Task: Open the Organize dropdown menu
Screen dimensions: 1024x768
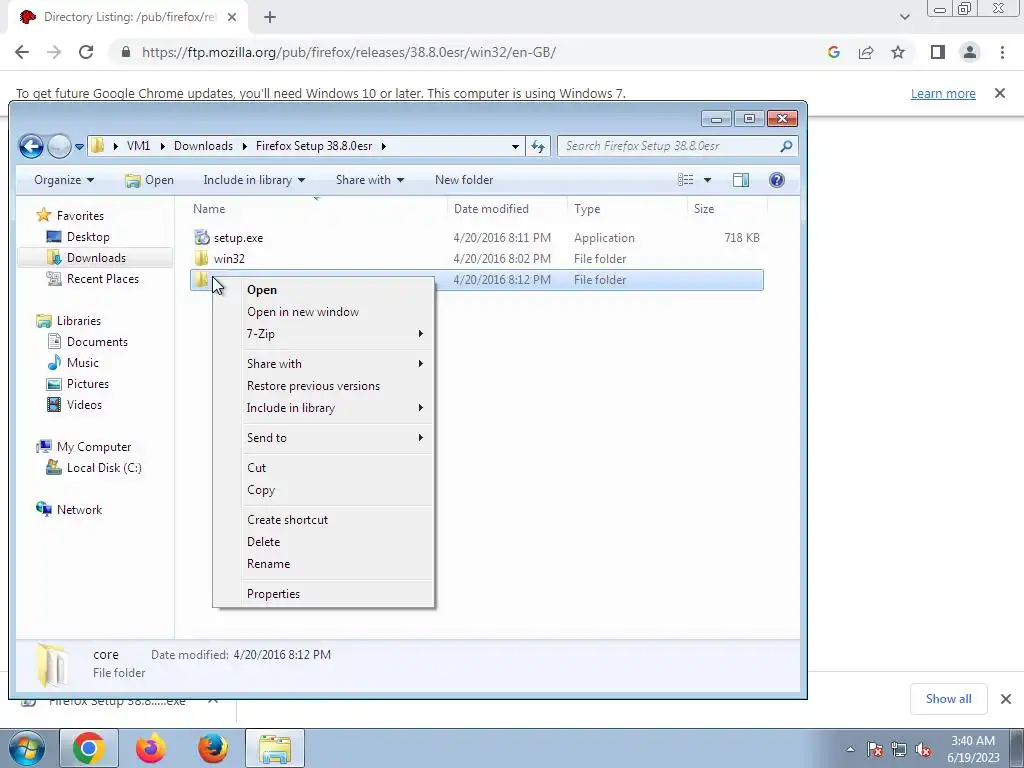Action: (x=64, y=180)
